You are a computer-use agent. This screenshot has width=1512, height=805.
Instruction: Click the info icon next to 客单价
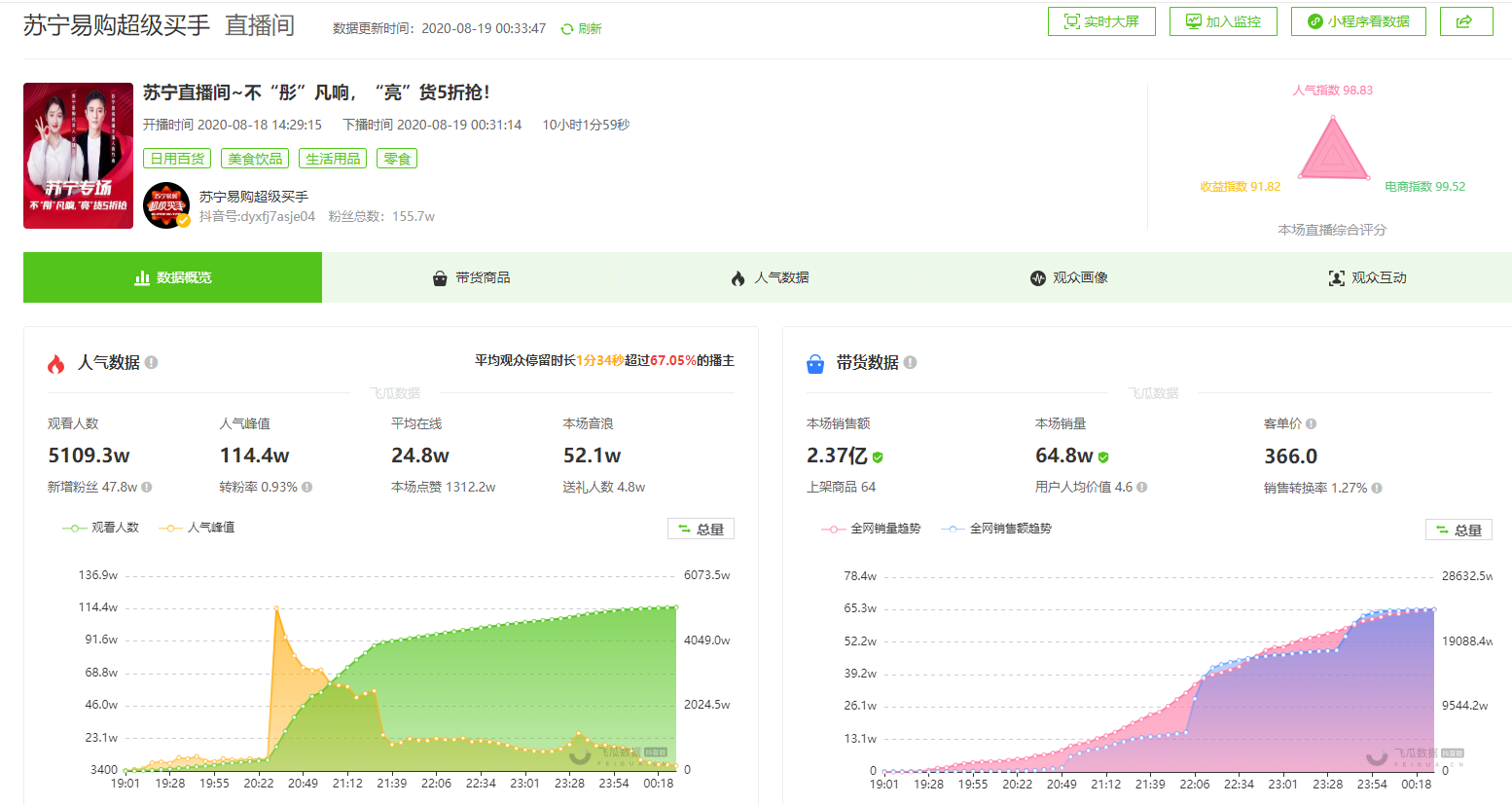pyautogui.click(x=1311, y=423)
